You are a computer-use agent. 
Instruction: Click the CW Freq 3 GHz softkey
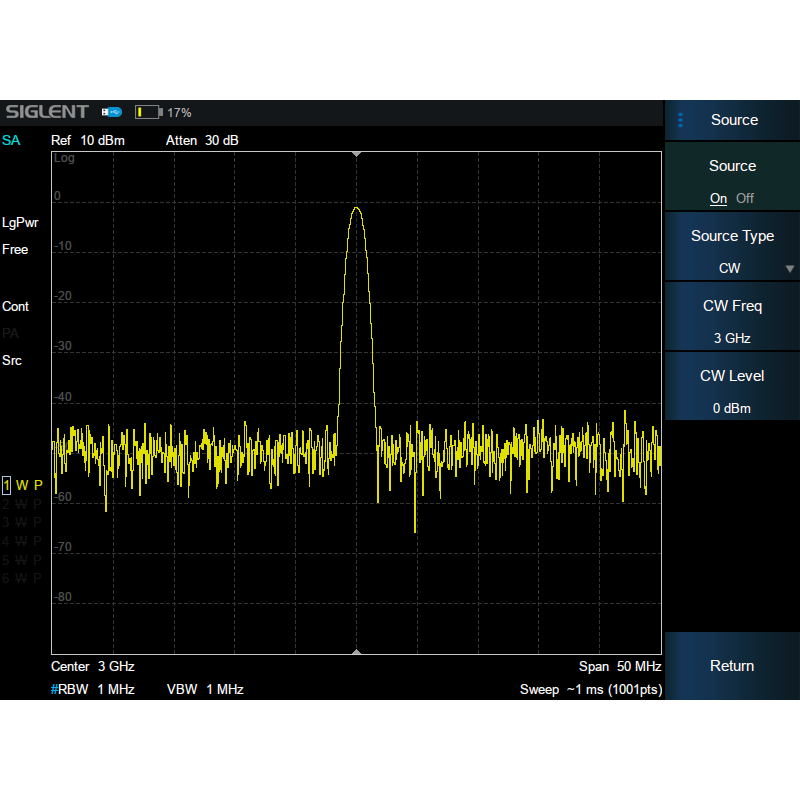732,321
